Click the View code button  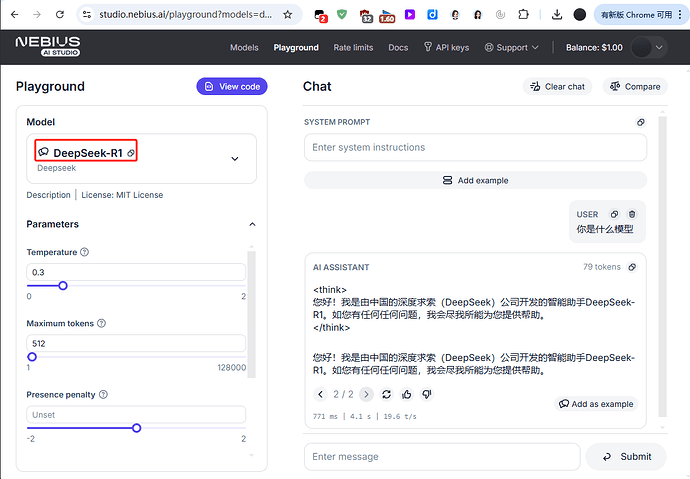(x=232, y=87)
